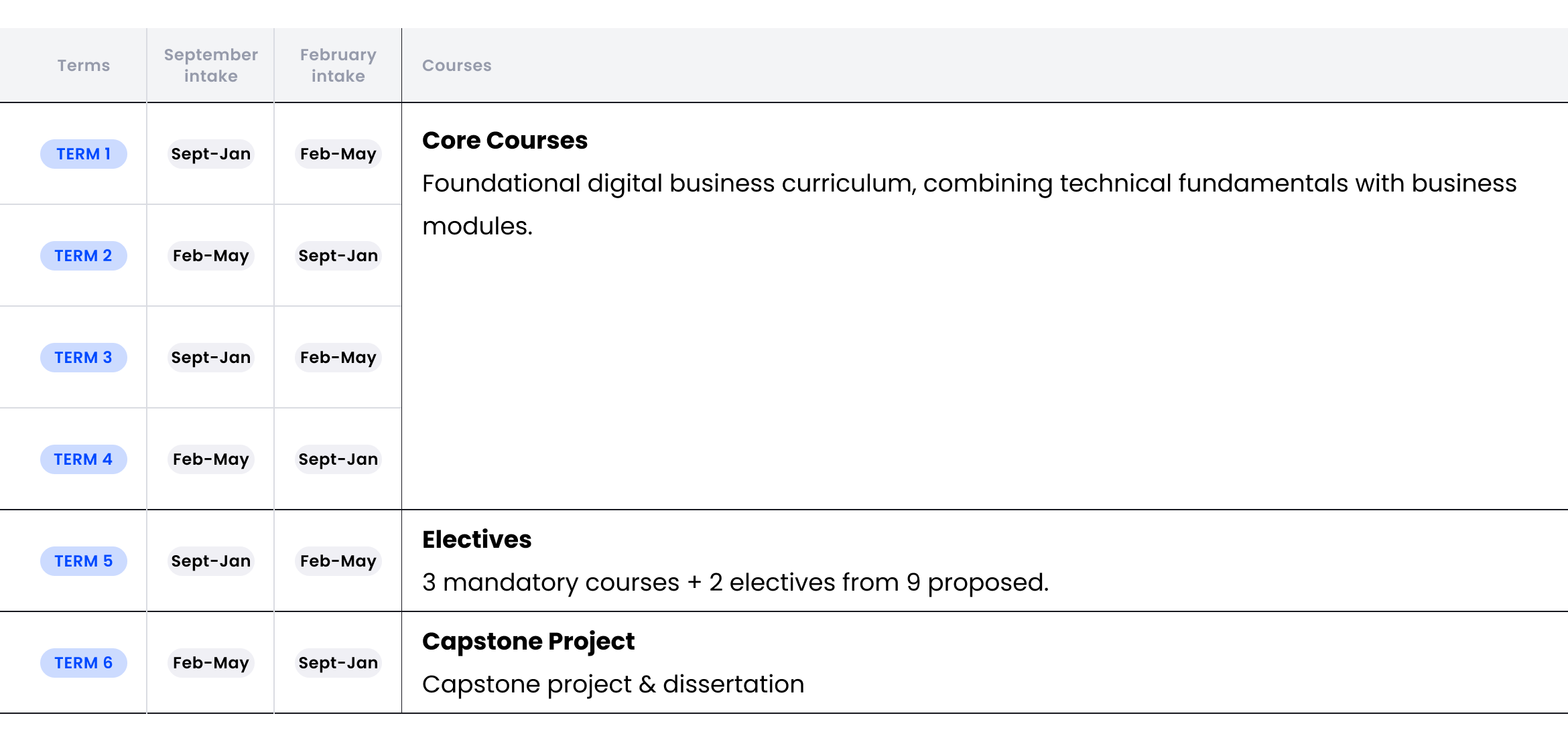Select the TERM 6 pill label
This screenshot has height=742, width=1568.
tap(83, 663)
